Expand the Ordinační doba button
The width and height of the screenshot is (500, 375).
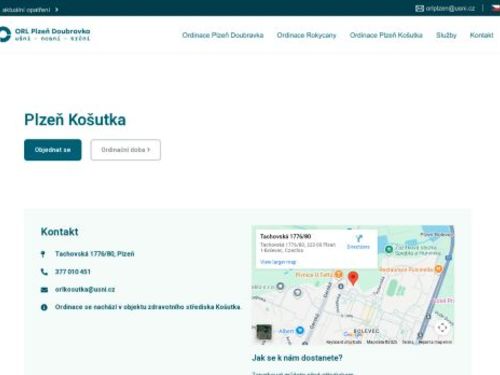click(x=126, y=150)
